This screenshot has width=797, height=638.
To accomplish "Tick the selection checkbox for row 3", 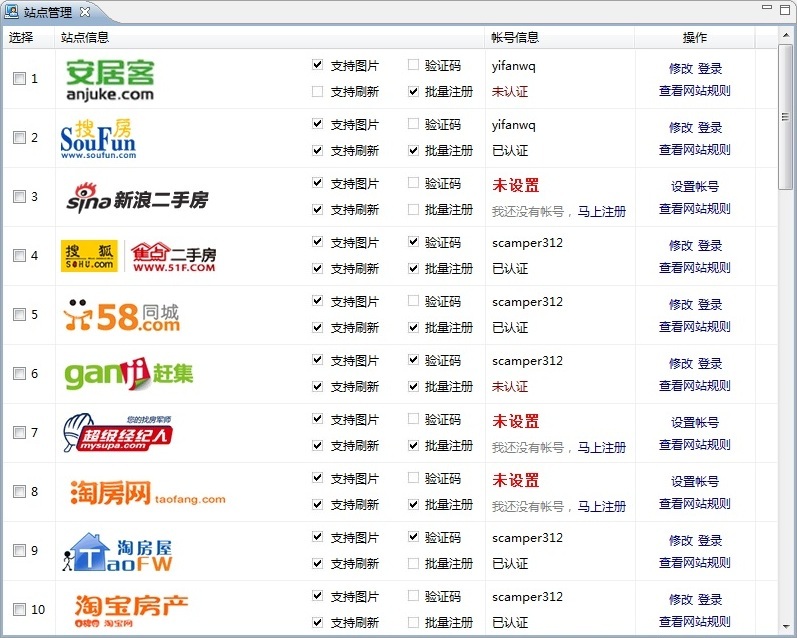I will point(19,196).
